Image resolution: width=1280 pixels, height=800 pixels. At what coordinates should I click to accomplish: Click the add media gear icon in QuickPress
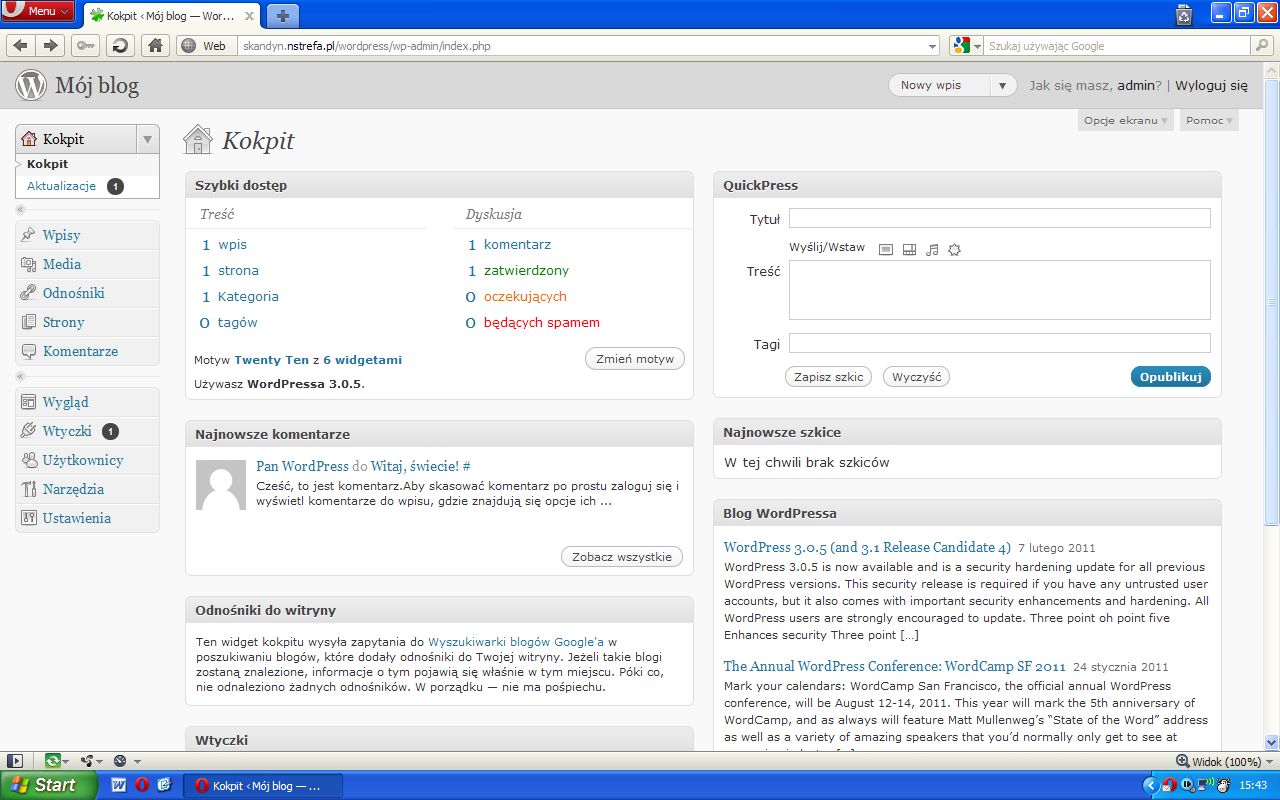click(954, 250)
